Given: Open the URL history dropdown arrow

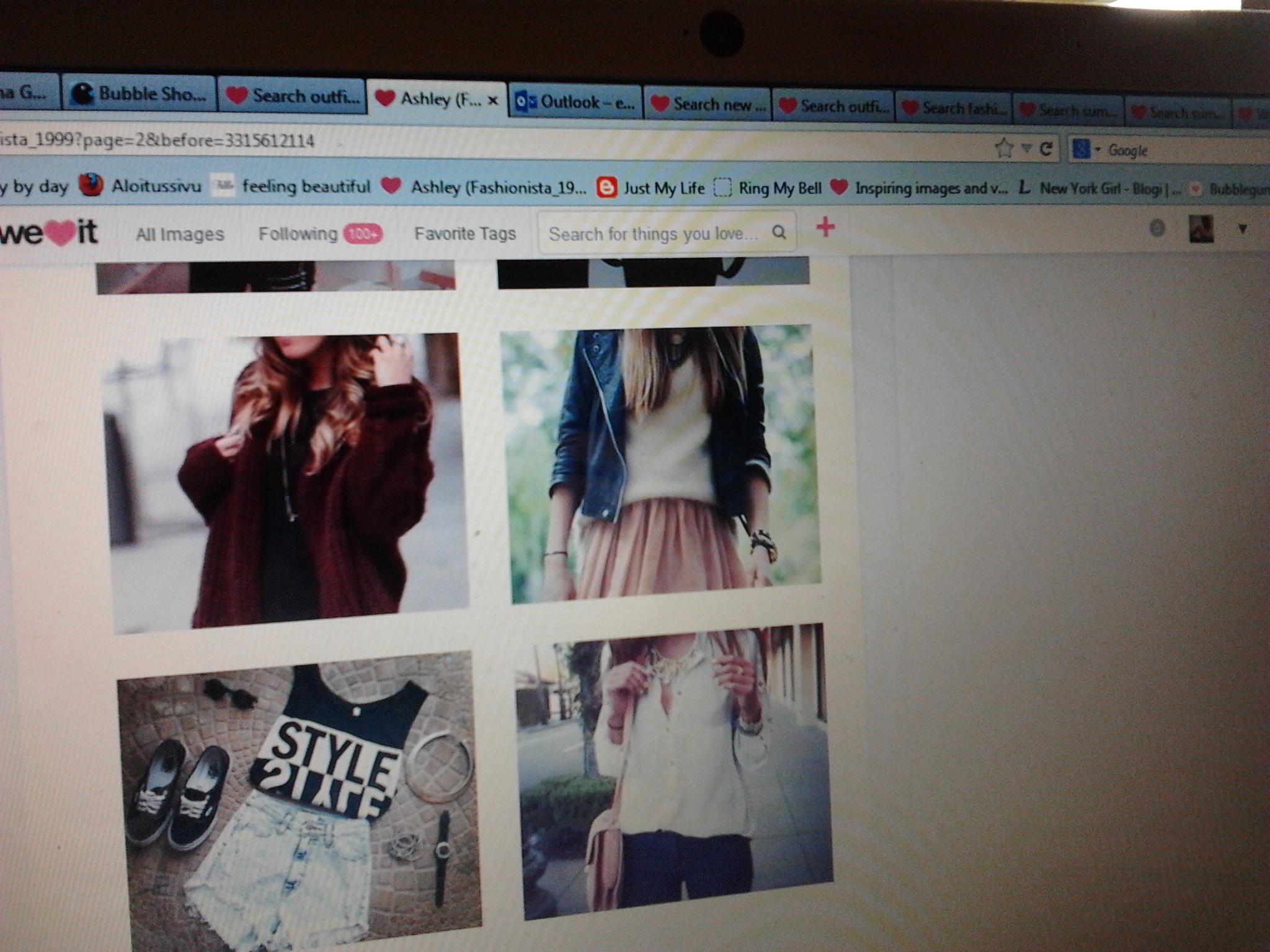Looking at the screenshot, I should click(x=1027, y=149).
